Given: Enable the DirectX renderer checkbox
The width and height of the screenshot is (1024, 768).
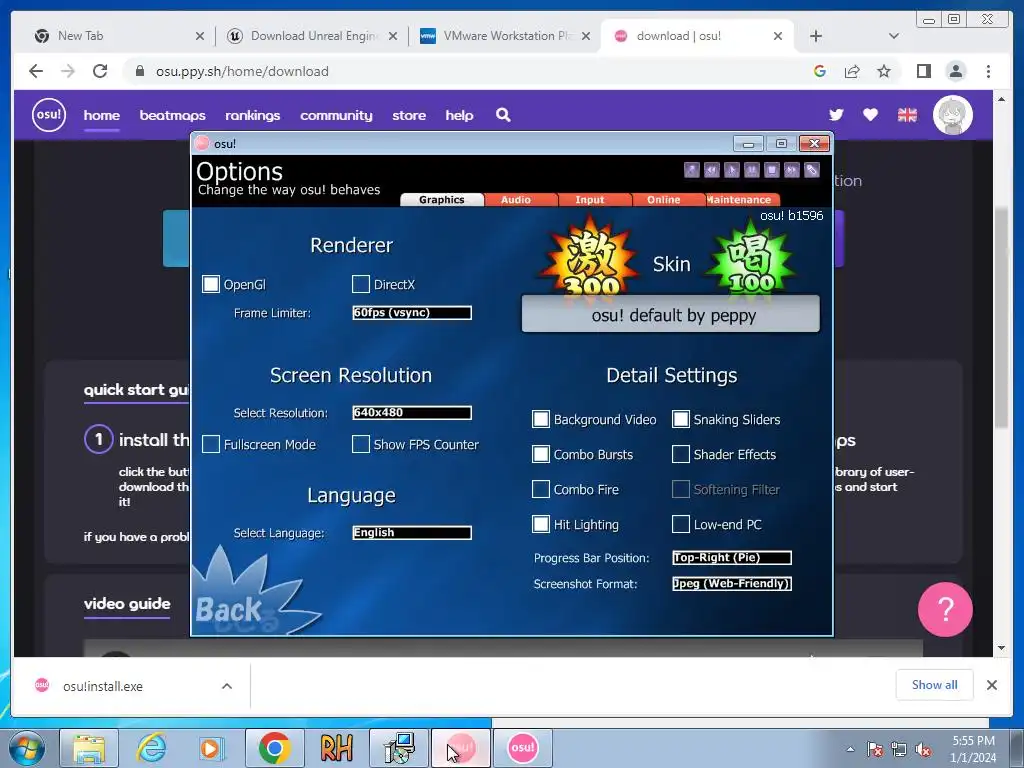Looking at the screenshot, I should tap(360, 284).
